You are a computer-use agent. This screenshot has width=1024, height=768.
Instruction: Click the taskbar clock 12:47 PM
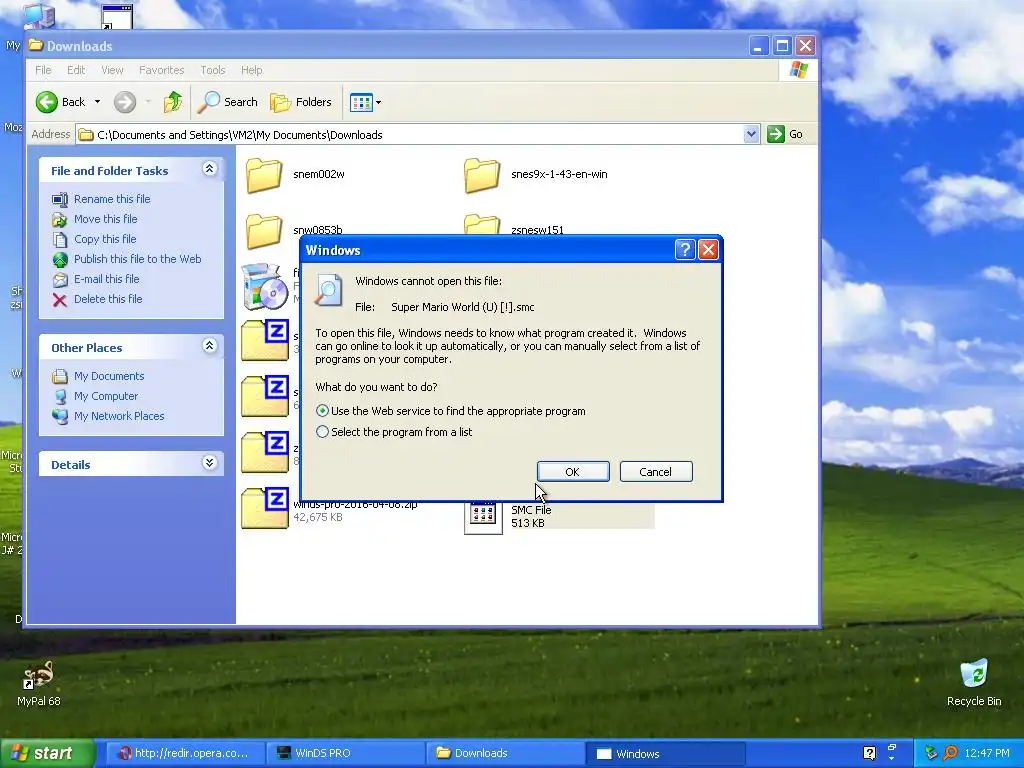[x=986, y=754]
